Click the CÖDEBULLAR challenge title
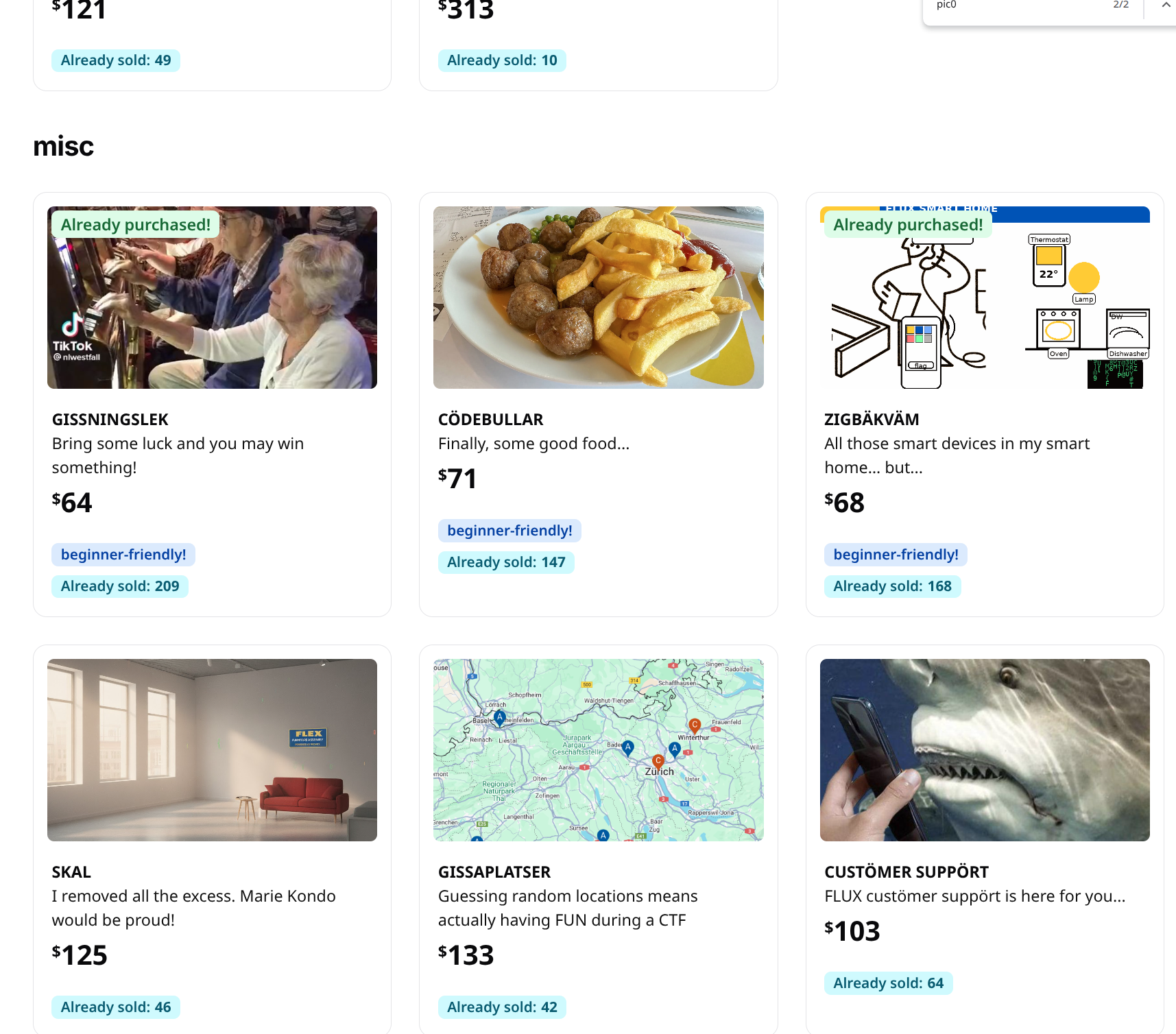1176x1034 pixels. [490, 420]
